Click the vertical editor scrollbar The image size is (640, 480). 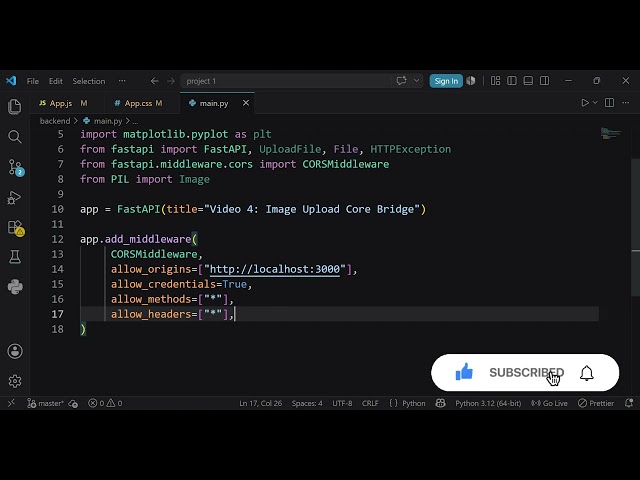pos(636,227)
